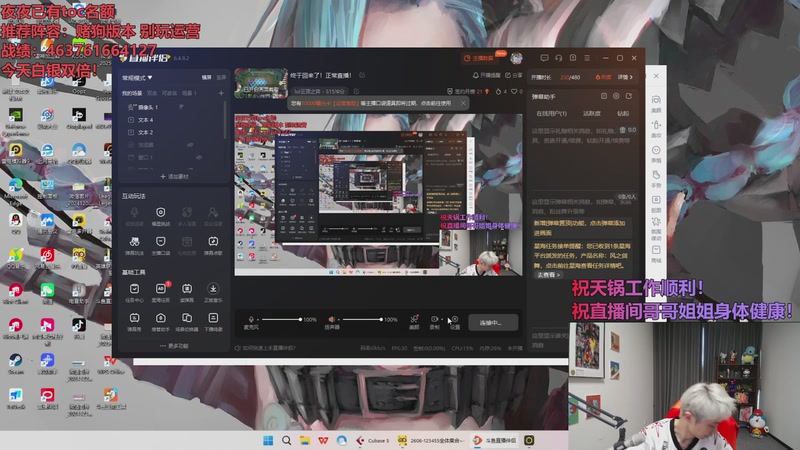Toggle visibility of the 窗口 1 source
This screenshot has height=450, width=800.
pyautogui.click(x=198, y=158)
